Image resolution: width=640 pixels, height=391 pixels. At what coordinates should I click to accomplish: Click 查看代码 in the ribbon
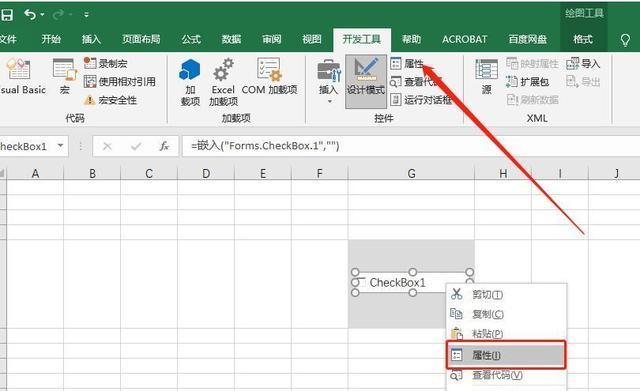tap(416, 82)
